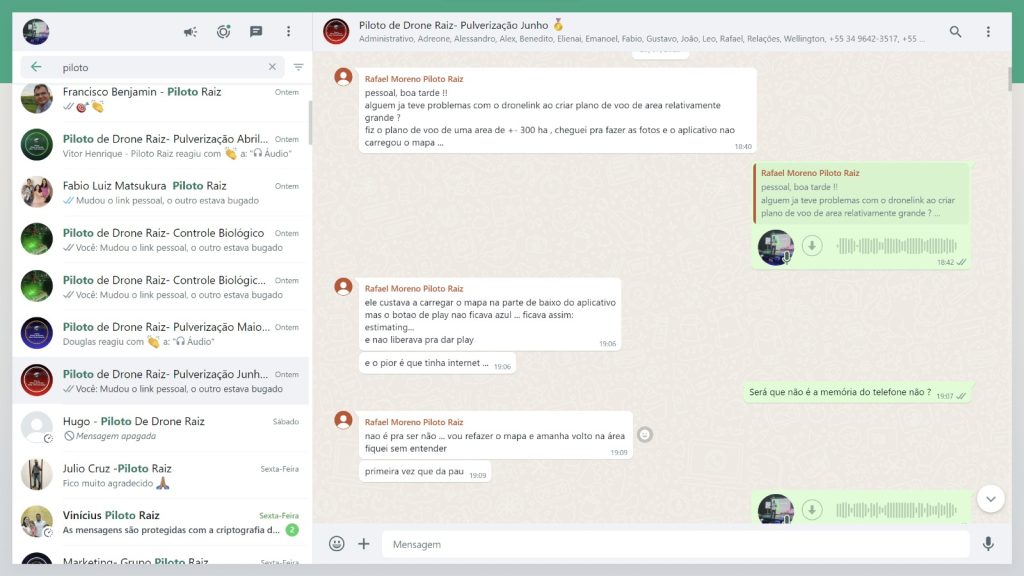Open Fabio Luiz Matsukura Piloto Raiz chat
The height and width of the screenshot is (576, 1024).
(161, 192)
